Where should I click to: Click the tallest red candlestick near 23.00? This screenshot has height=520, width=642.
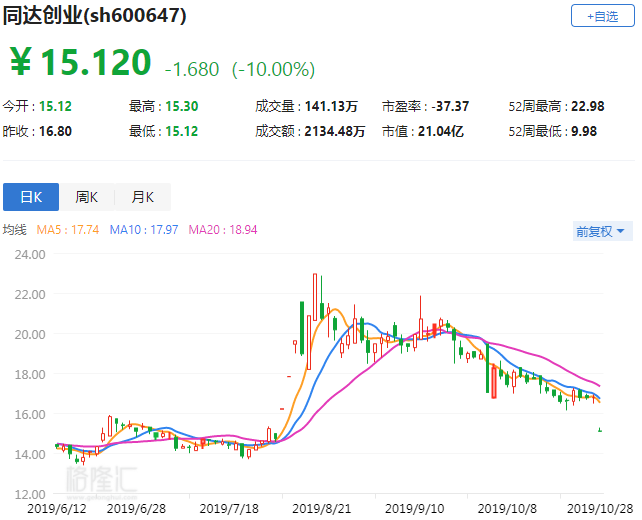(x=315, y=297)
